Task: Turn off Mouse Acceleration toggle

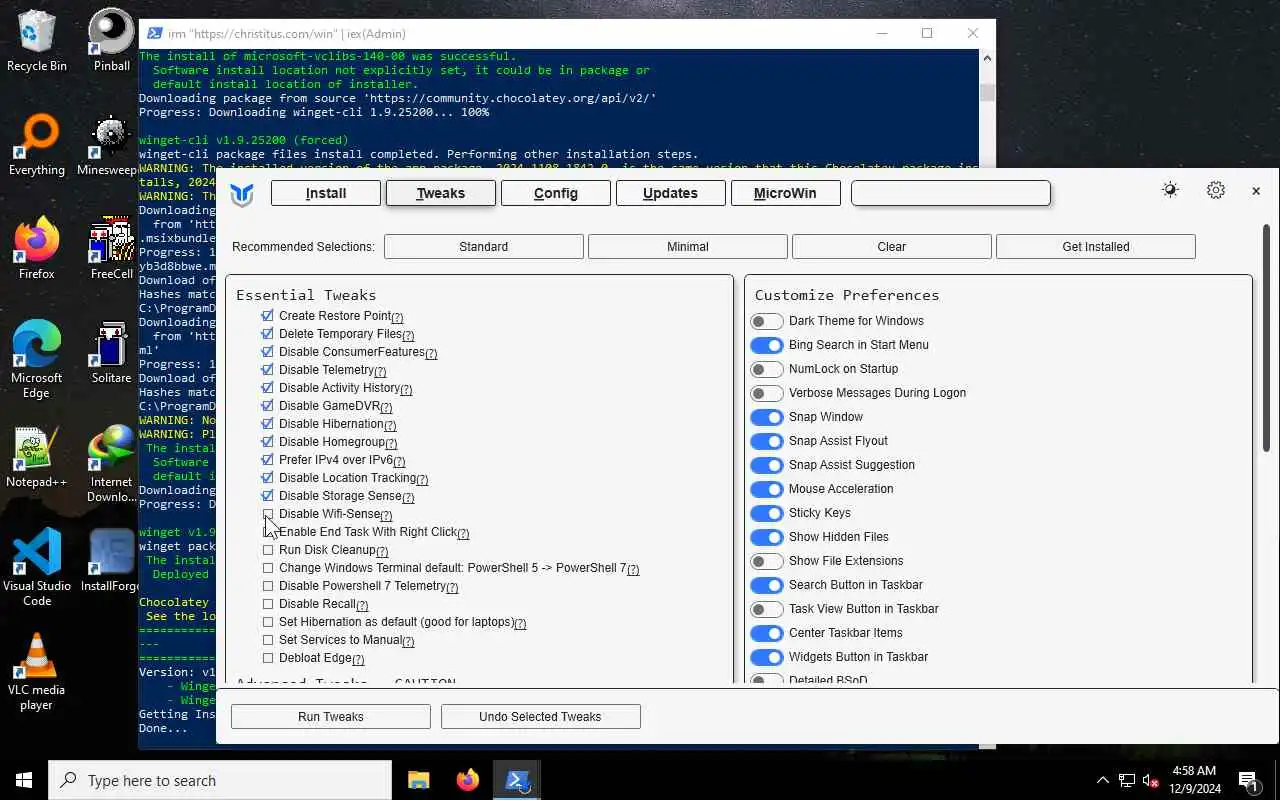Action: pyautogui.click(x=767, y=489)
